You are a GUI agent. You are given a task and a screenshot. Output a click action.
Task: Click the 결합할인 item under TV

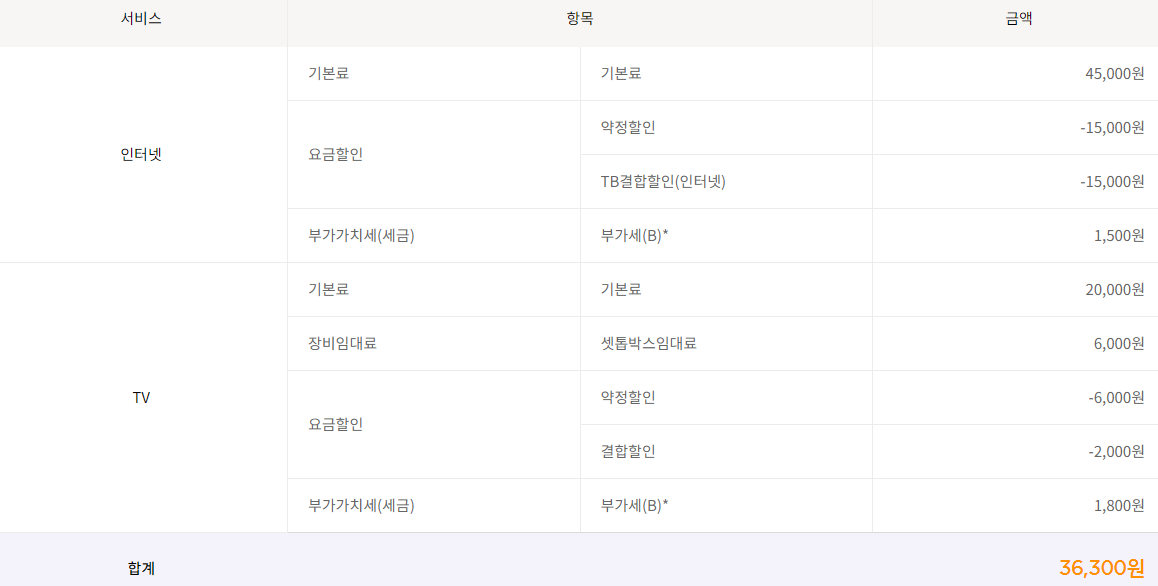(628, 452)
